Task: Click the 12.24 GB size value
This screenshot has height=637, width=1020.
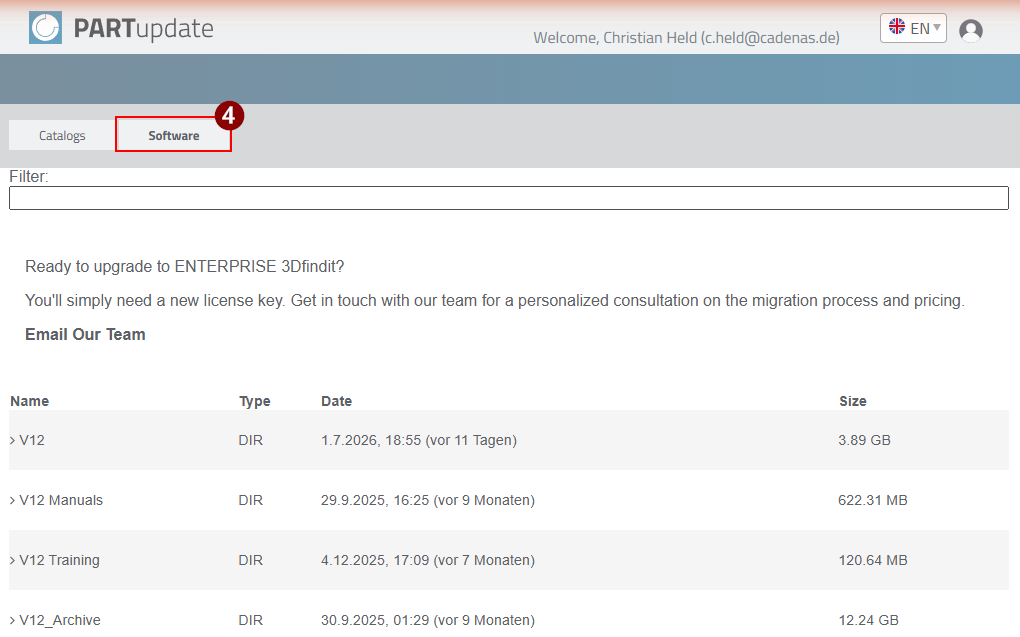Action: 868,620
